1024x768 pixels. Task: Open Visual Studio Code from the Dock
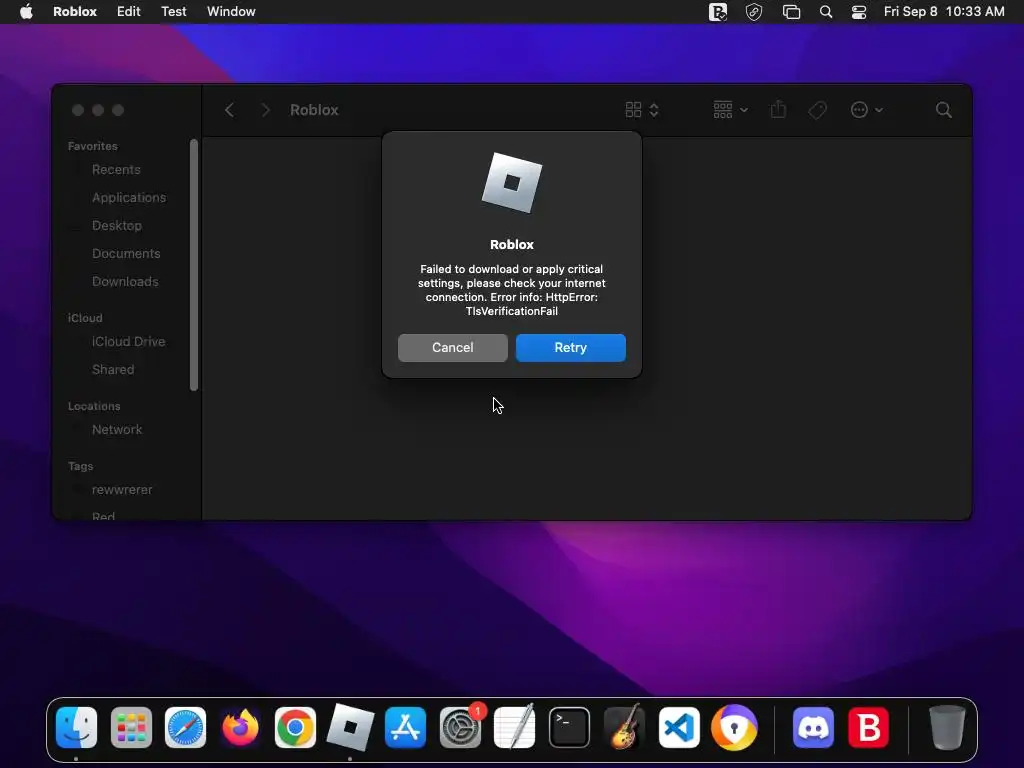(679, 728)
